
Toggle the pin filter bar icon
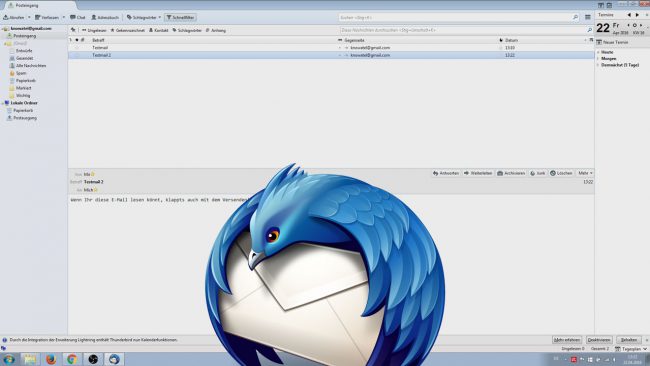coord(73,30)
